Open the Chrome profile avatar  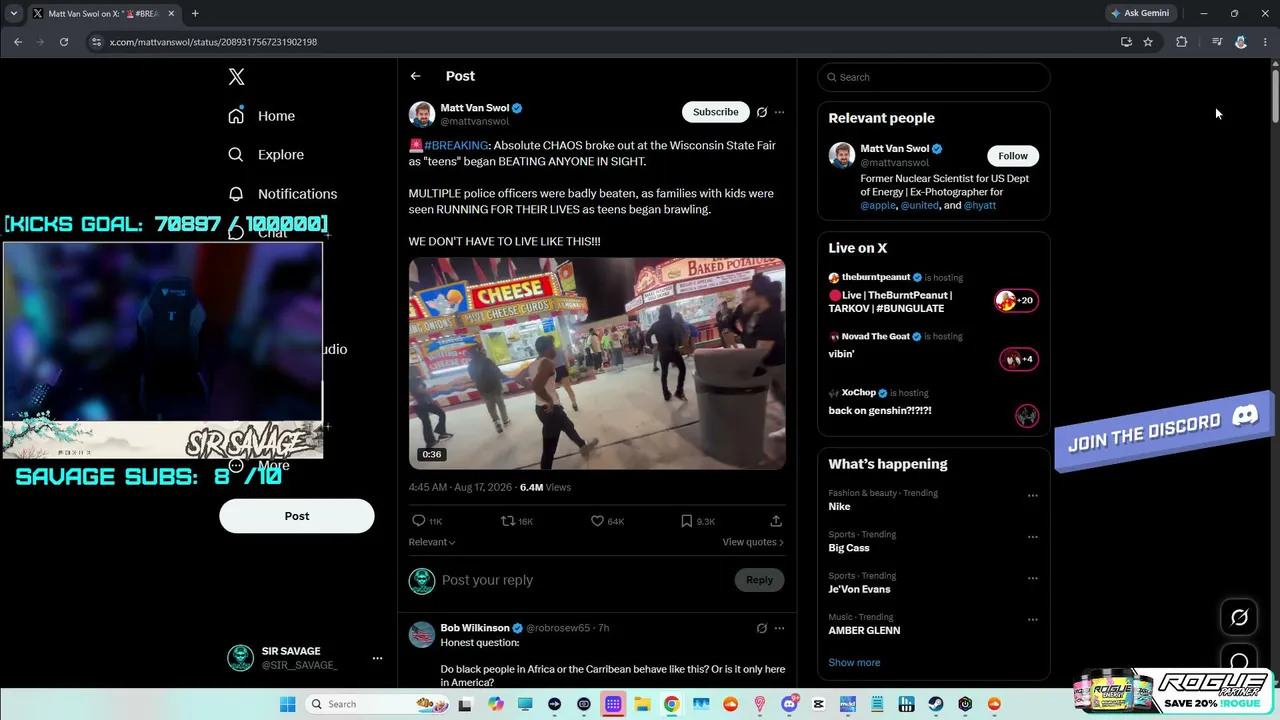[x=1241, y=42]
